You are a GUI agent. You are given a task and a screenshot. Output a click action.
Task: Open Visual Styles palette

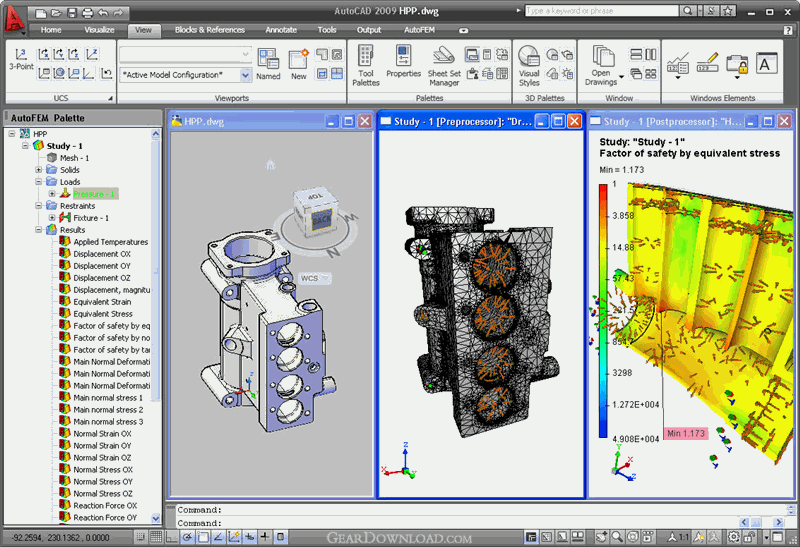tap(529, 65)
